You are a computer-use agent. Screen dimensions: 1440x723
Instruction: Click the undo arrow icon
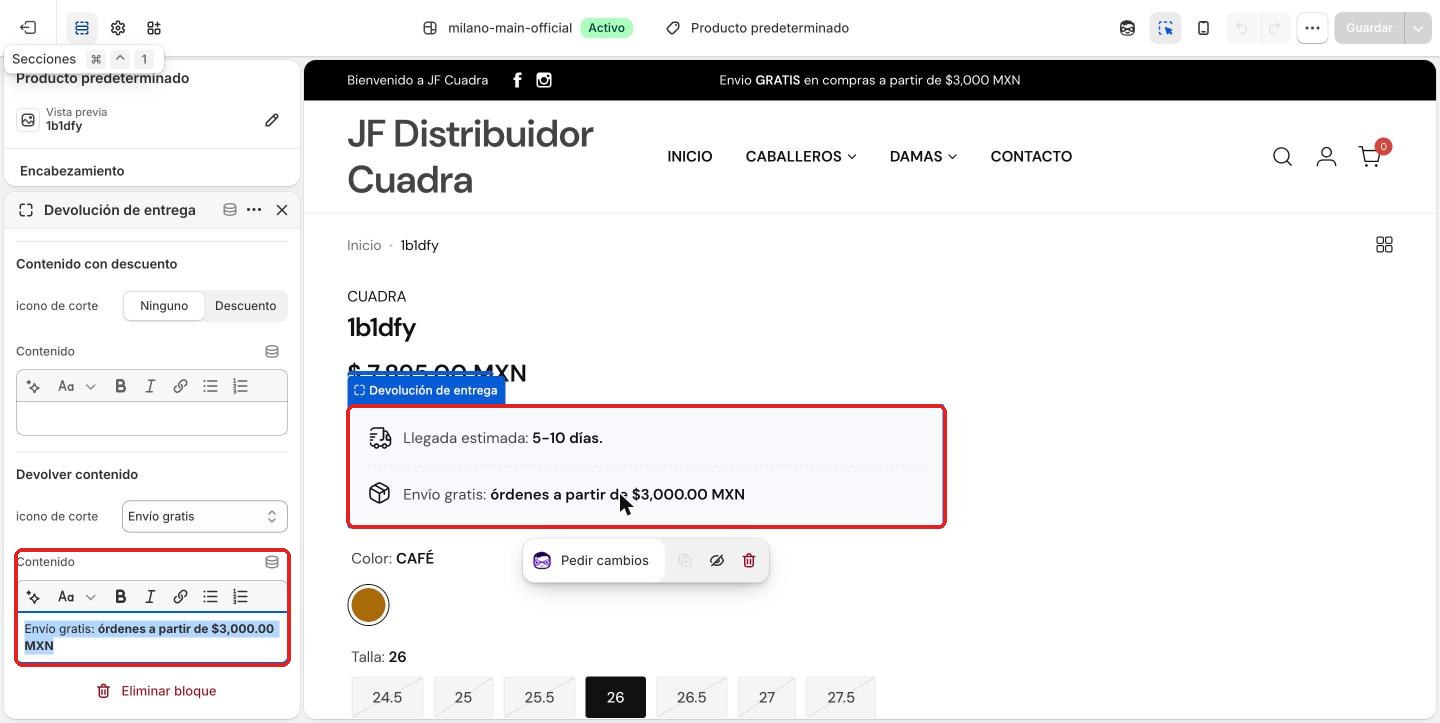coord(1241,28)
